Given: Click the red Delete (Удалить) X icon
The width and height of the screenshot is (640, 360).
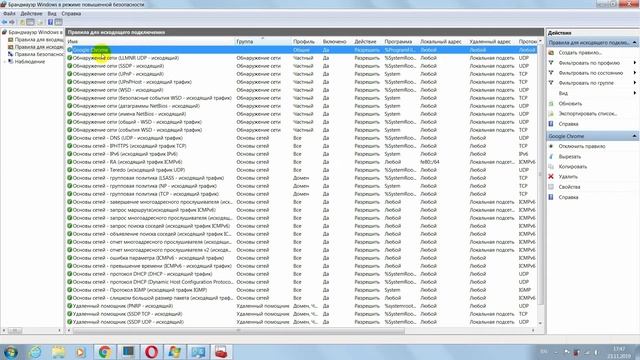Looking at the screenshot, I should coord(551,177).
